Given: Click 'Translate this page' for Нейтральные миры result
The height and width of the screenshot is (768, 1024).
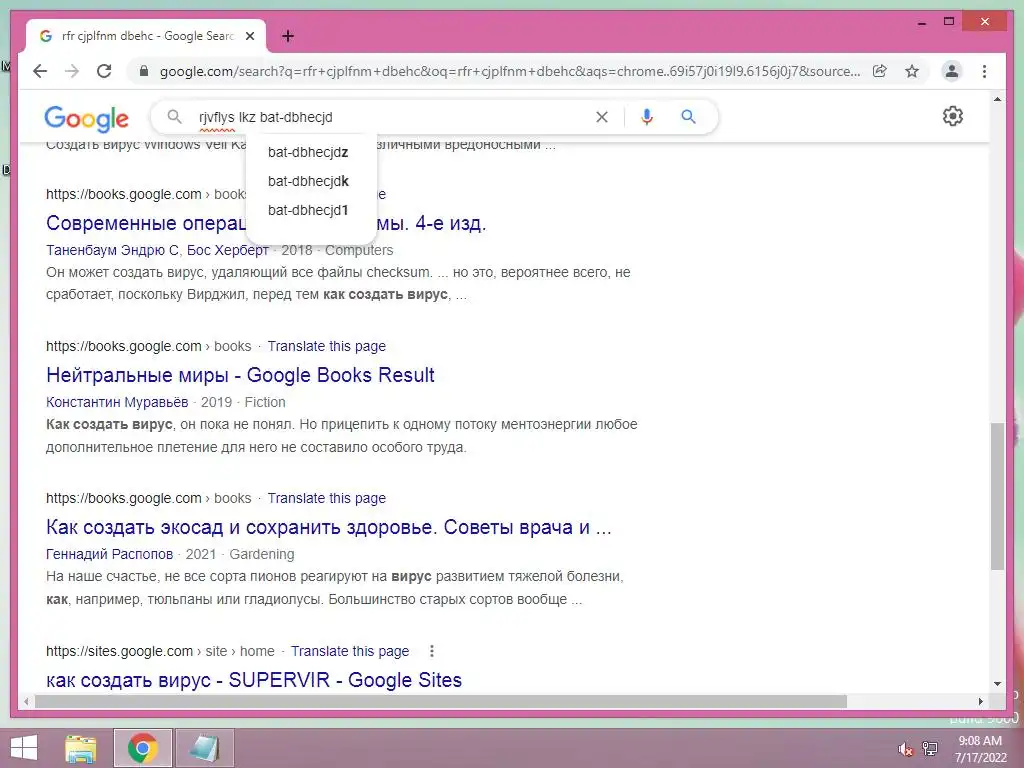Looking at the screenshot, I should coord(327,346).
